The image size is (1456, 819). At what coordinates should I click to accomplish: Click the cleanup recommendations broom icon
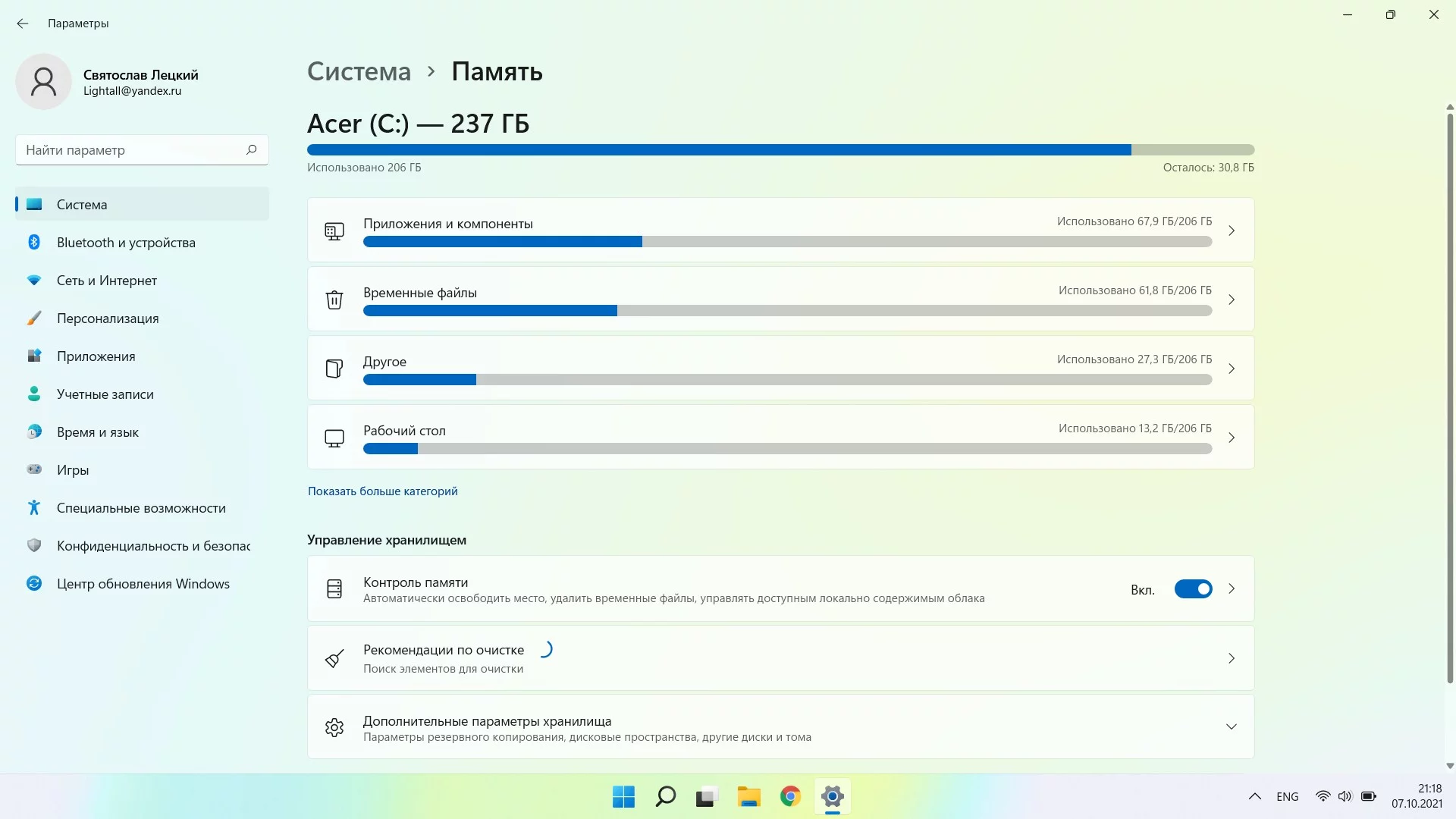pos(334,658)
